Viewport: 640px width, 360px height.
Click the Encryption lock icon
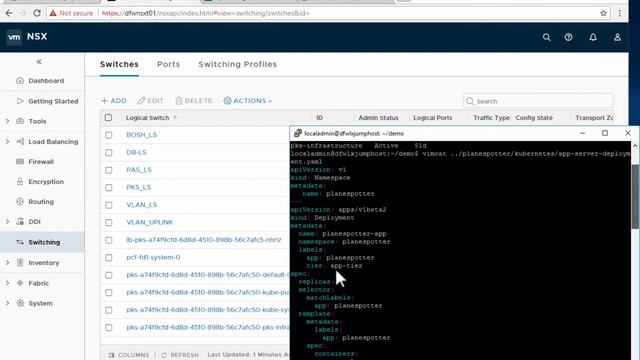click(20, 181)
